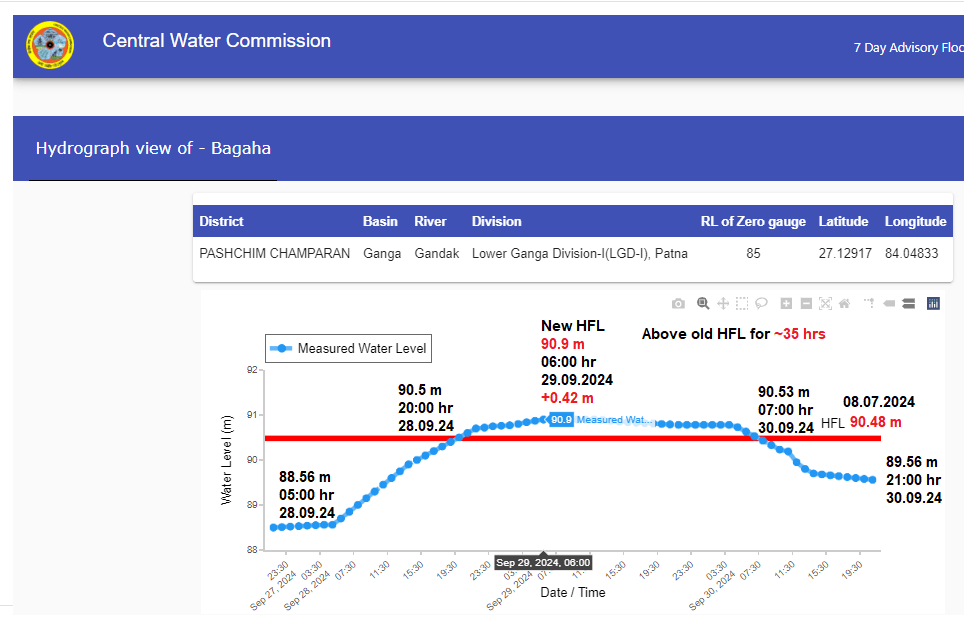Click the Central Water Commission title
The image size is (964, 644).
[216, 41]
